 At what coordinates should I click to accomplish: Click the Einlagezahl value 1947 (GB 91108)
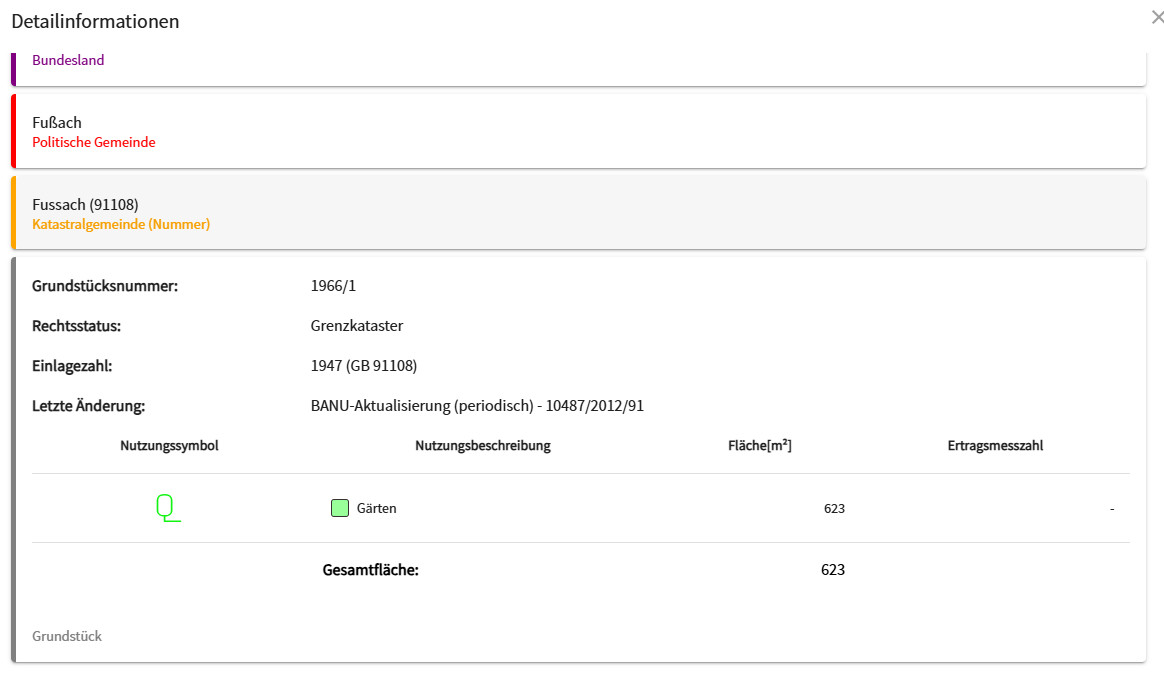tap(364, 366)
